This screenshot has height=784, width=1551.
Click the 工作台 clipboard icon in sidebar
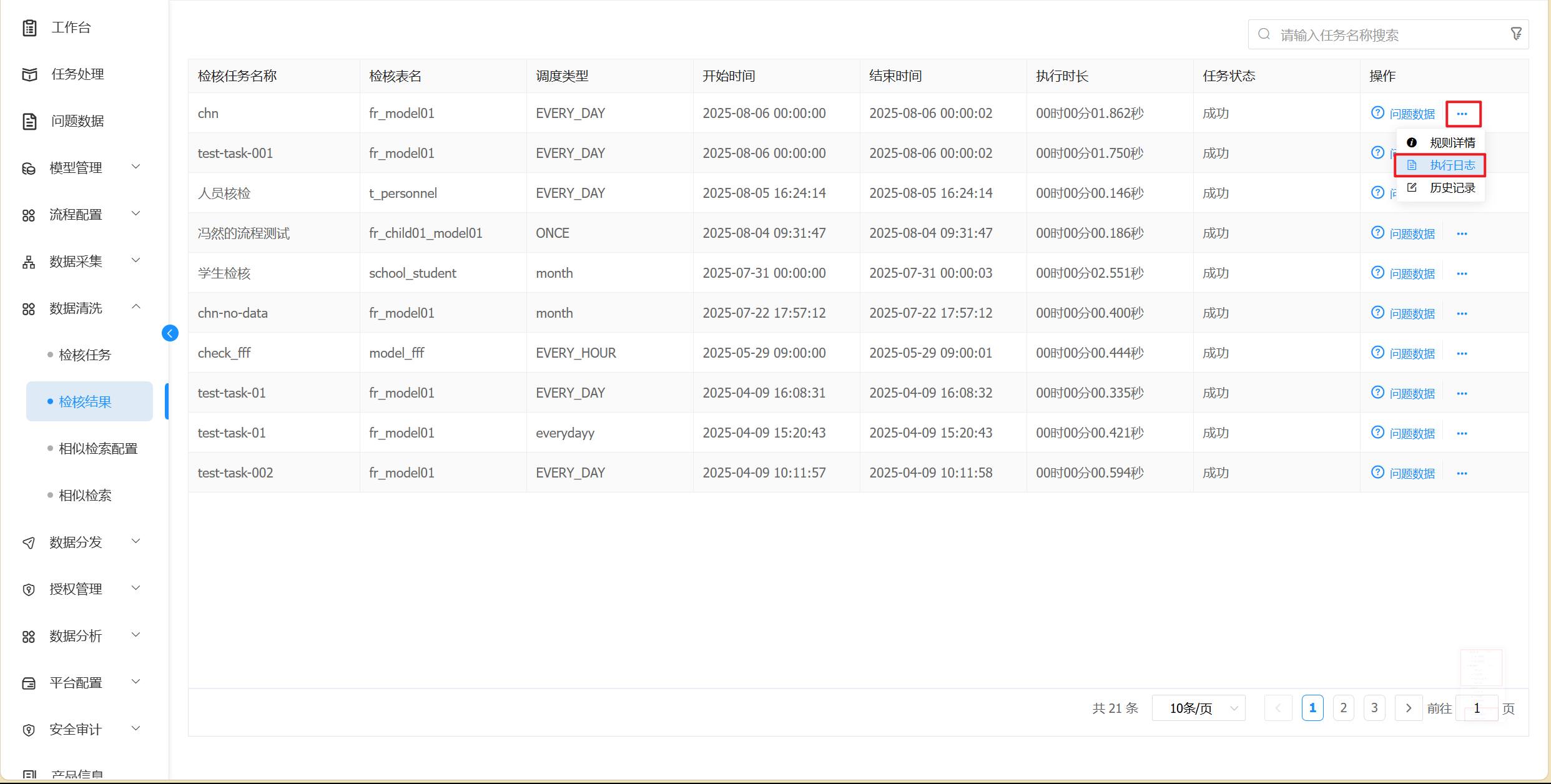[x=29, y=27]
